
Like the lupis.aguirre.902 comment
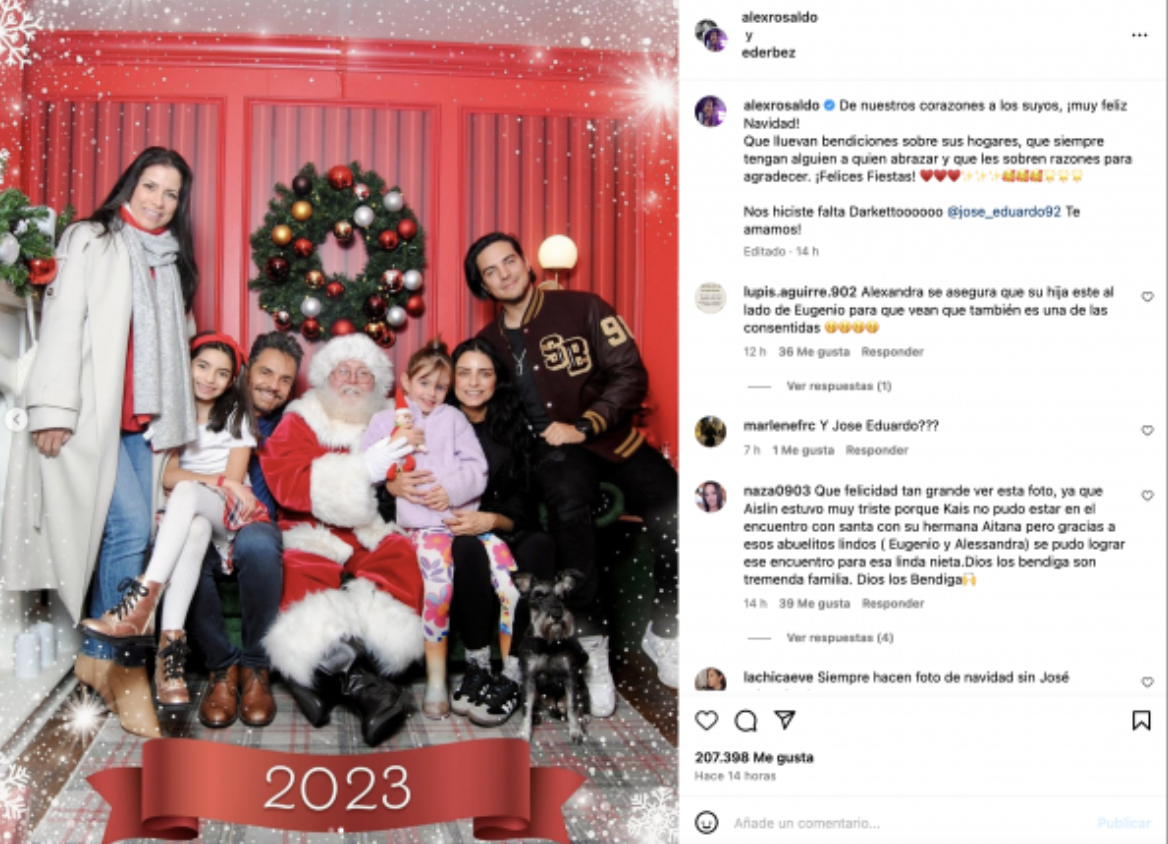(1147, 297)
